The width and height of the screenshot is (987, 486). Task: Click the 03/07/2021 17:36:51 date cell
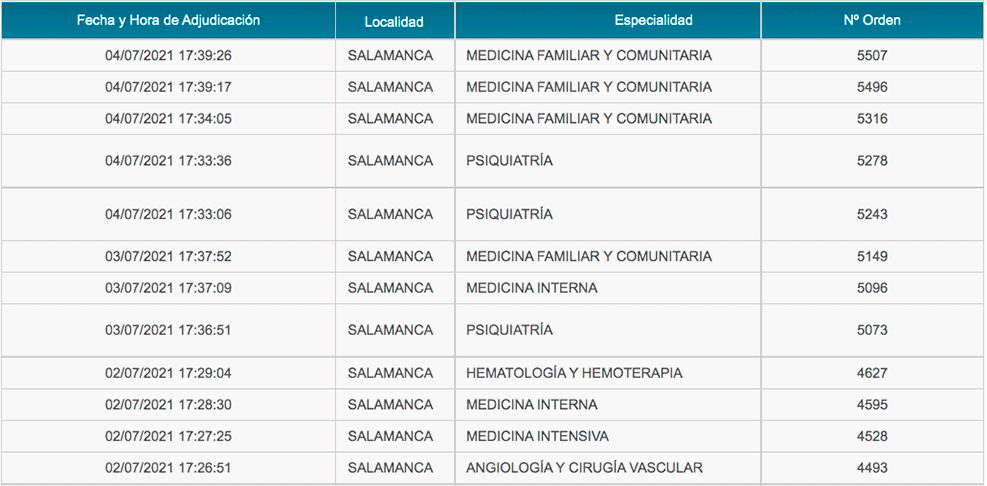point(168,330)
